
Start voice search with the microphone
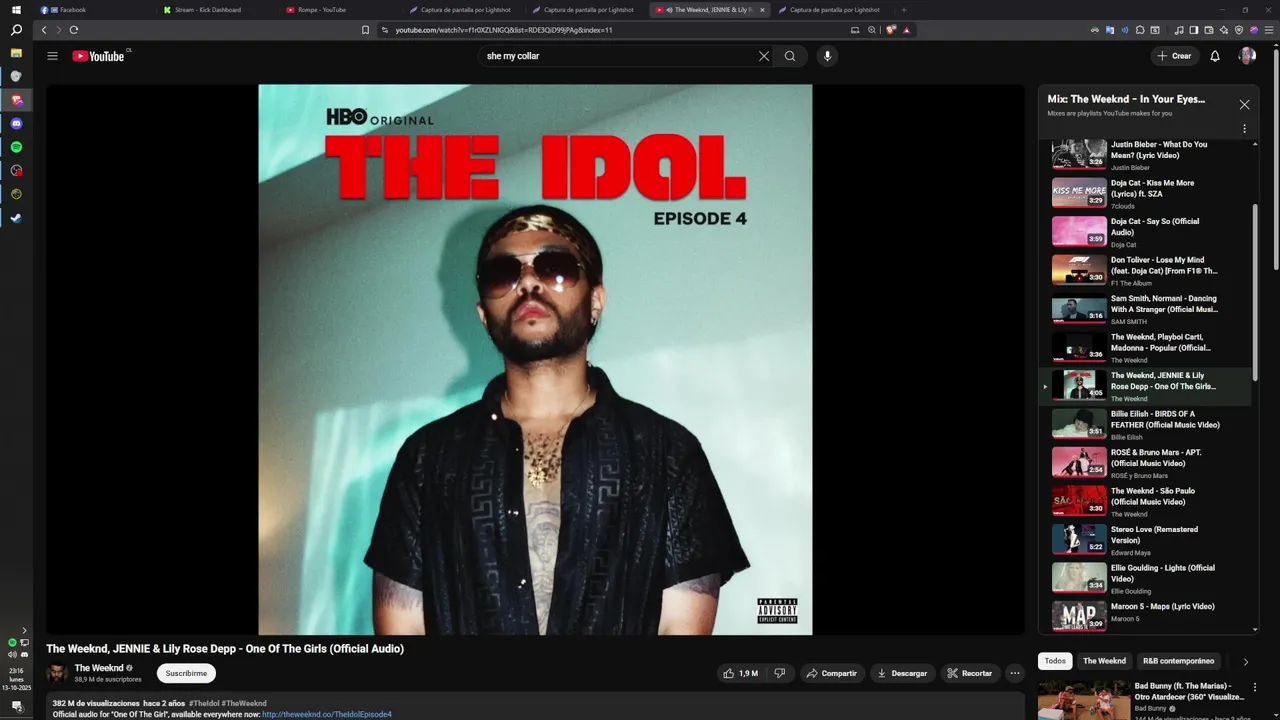pos(827,56)
